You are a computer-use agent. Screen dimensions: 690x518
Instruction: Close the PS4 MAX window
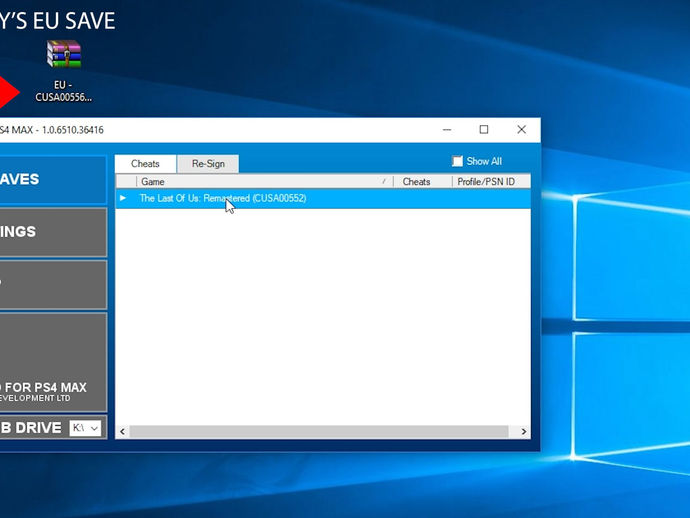tap(521, 129)
